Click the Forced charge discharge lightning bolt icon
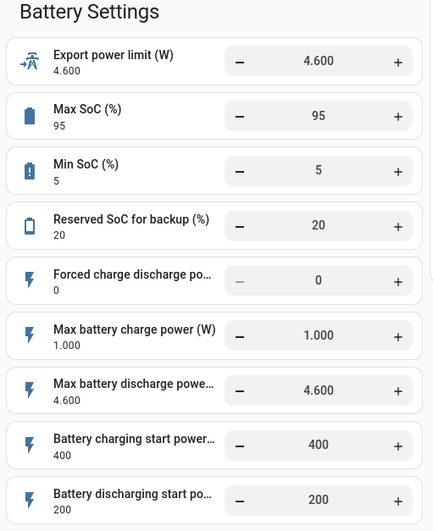 coord(30,280)
